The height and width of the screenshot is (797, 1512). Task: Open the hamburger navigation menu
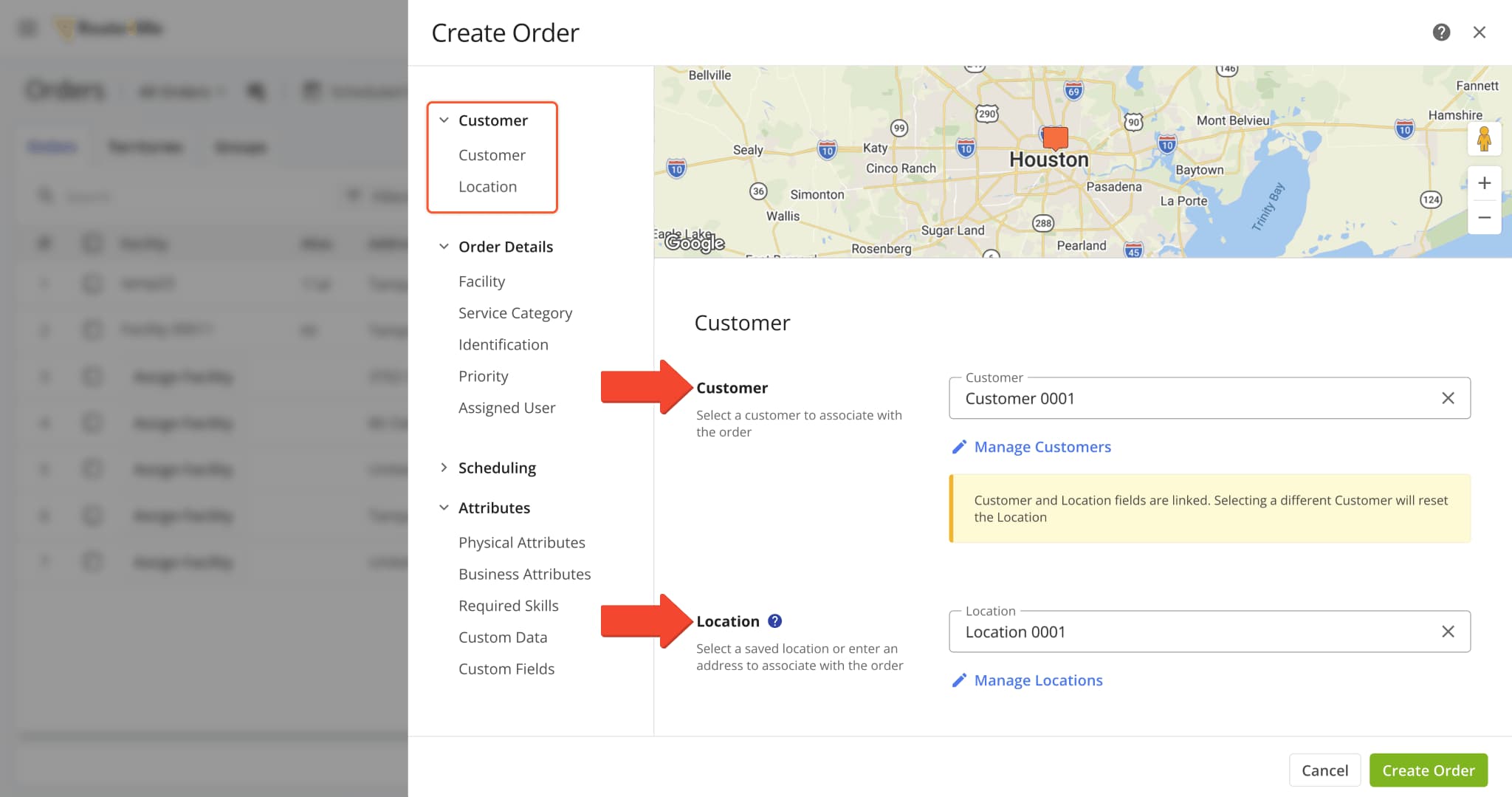point(27,27)
